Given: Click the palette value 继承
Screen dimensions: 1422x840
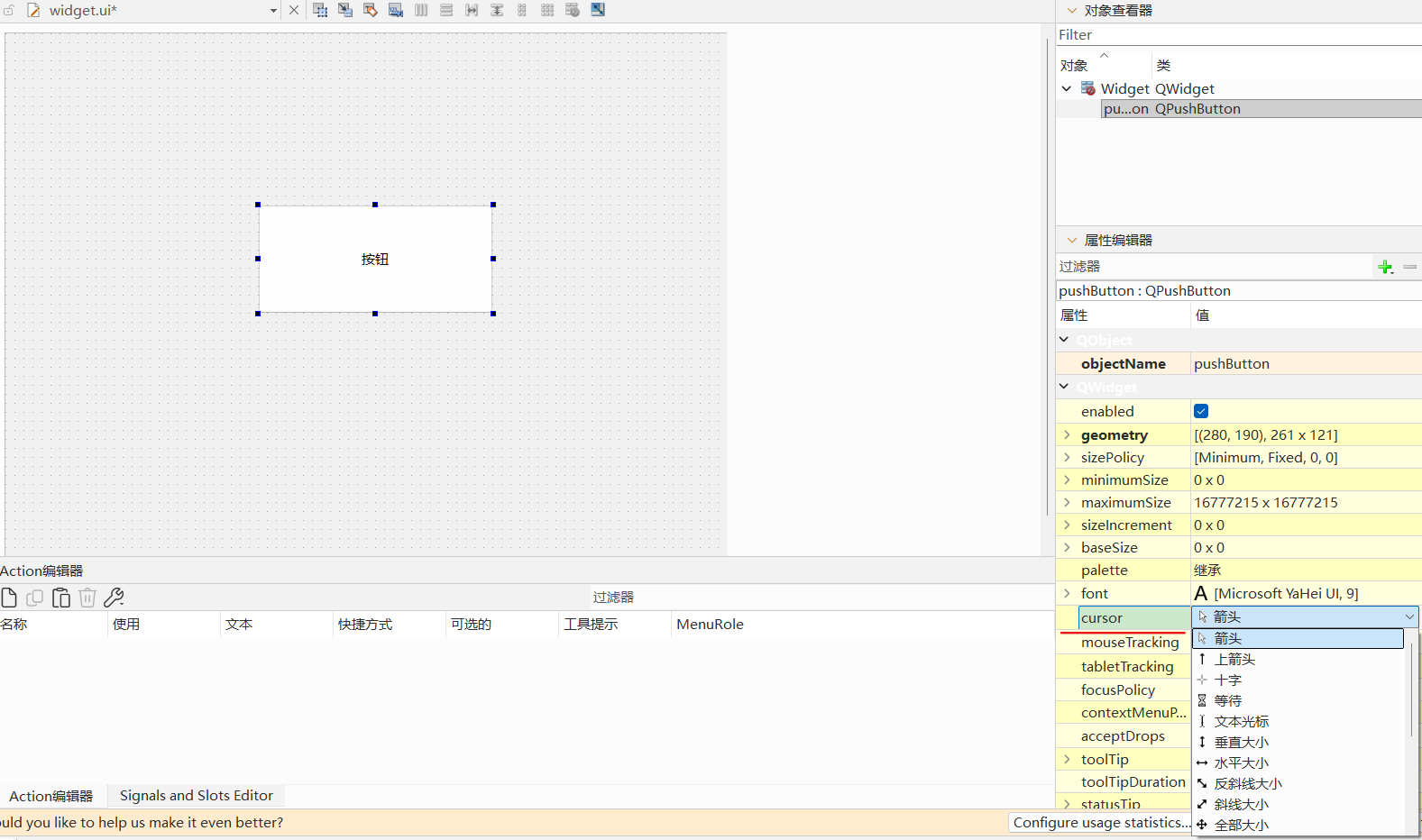Looking at the screenshot, I should [1306, 570].
